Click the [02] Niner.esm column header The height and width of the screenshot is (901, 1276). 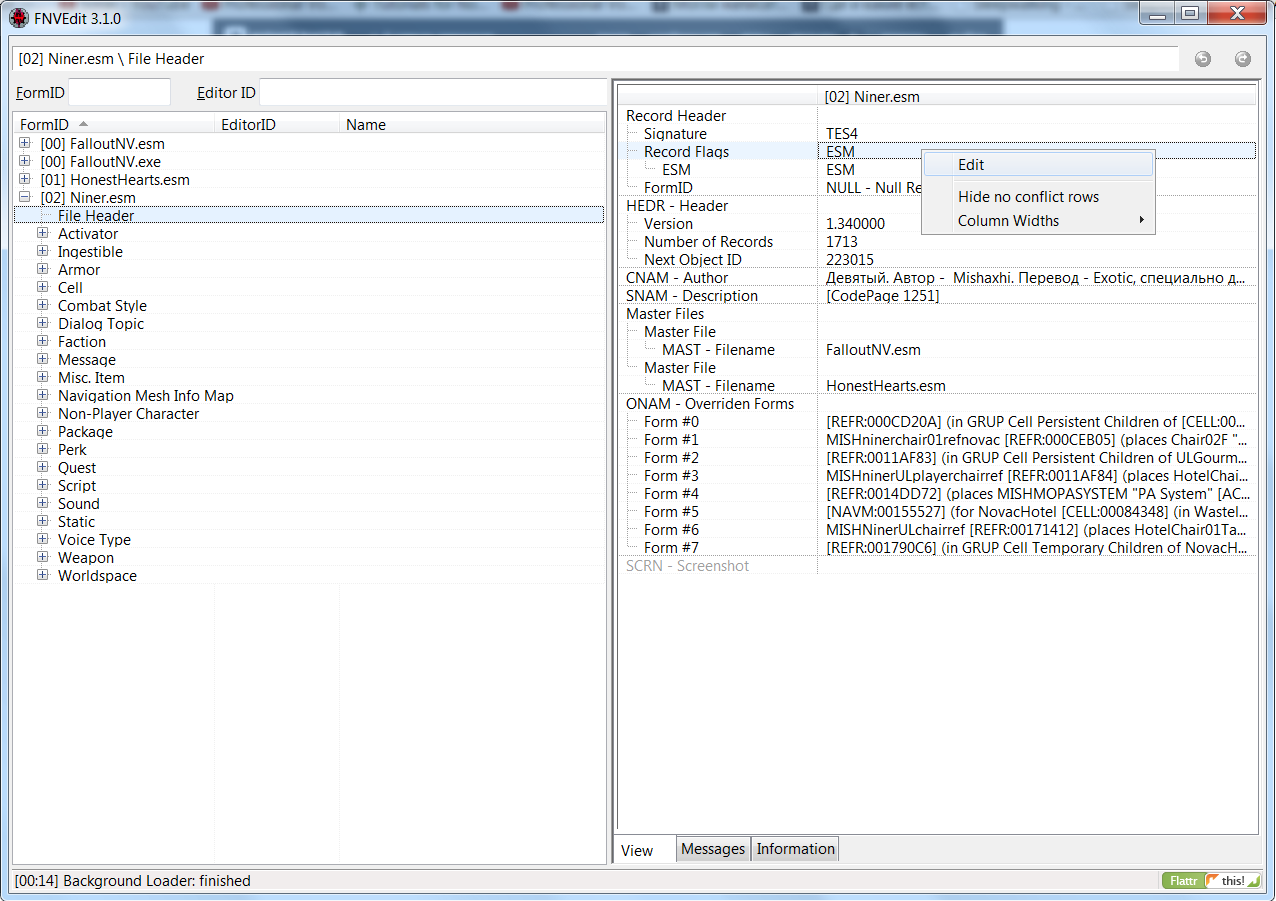pyautogui.click(x=1036, y=97)
